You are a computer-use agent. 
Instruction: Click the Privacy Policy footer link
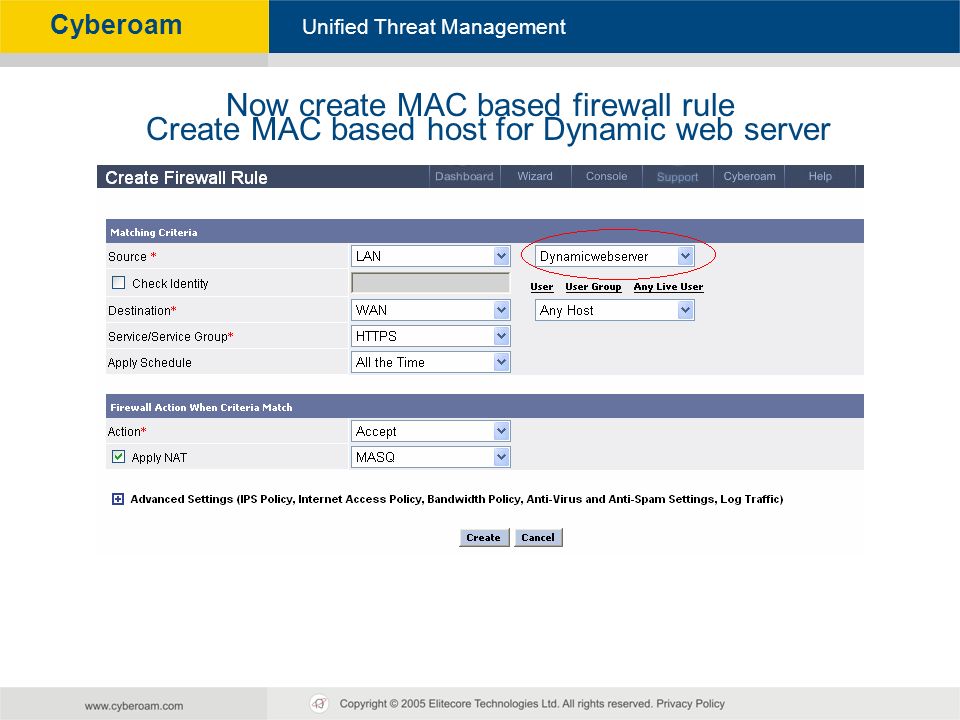(691, 703)
